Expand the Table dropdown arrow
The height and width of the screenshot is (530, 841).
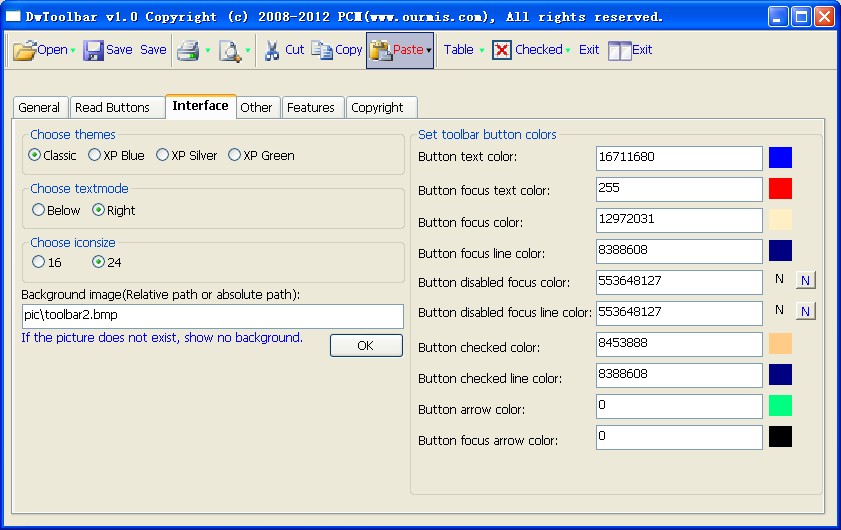coord(482,50)
